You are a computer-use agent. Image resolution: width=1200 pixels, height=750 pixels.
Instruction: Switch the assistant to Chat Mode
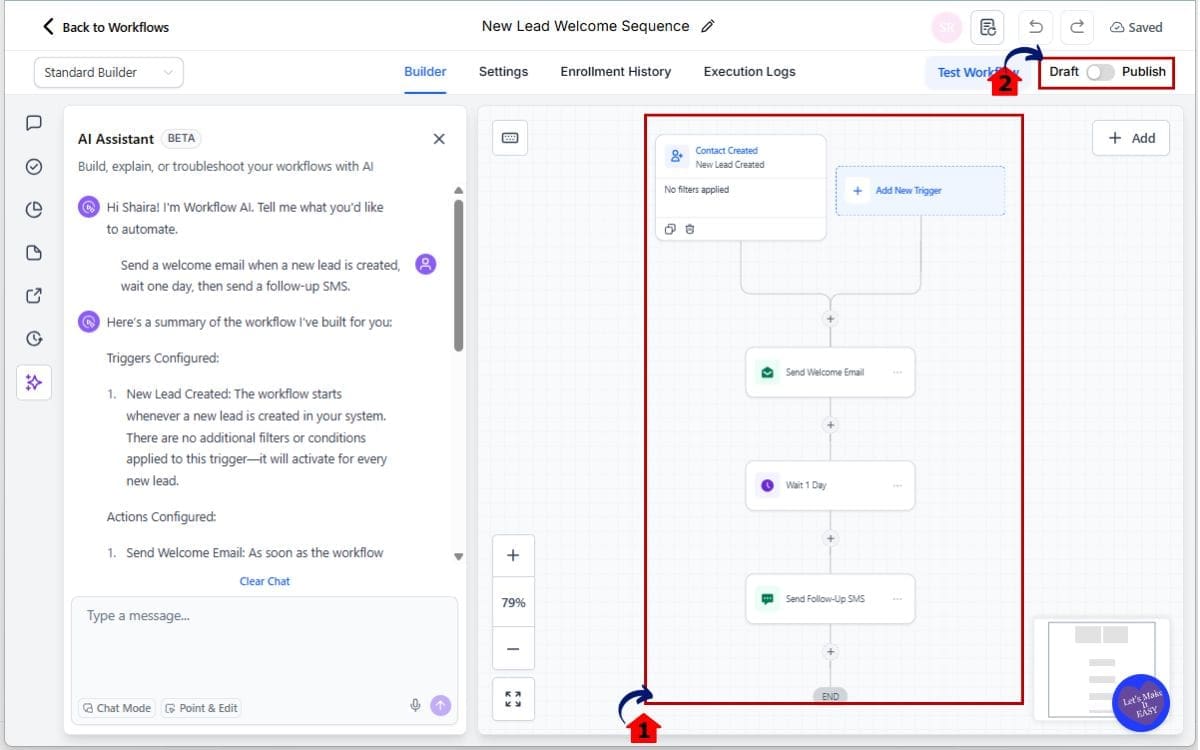click(x=116, y=708)
